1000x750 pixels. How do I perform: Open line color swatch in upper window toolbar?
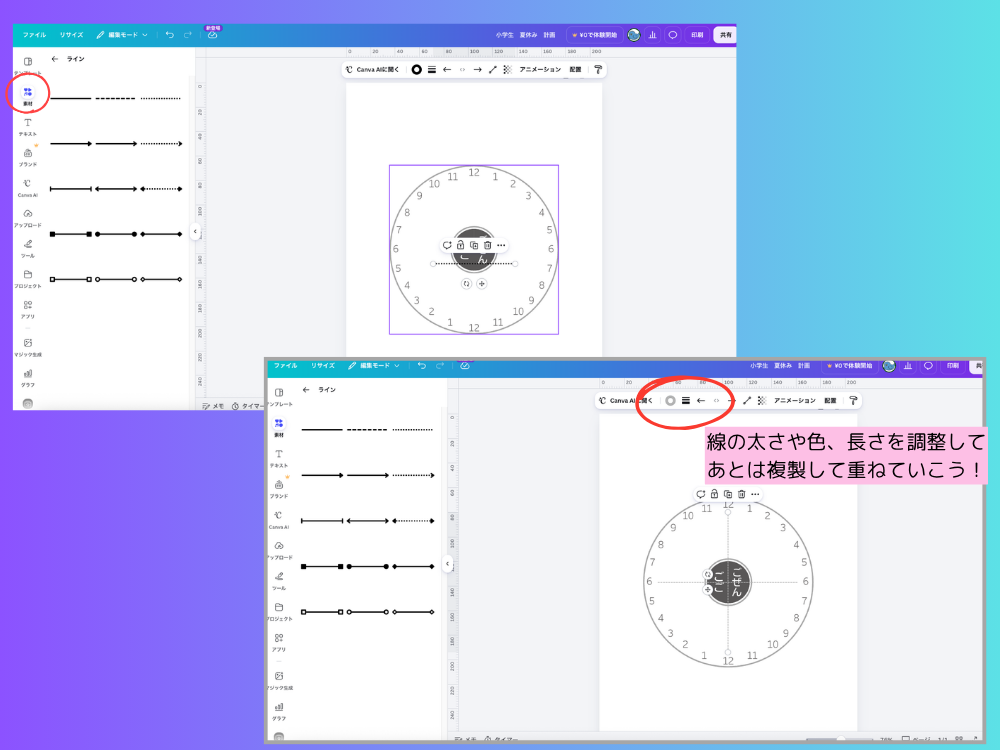pos(416,70)
